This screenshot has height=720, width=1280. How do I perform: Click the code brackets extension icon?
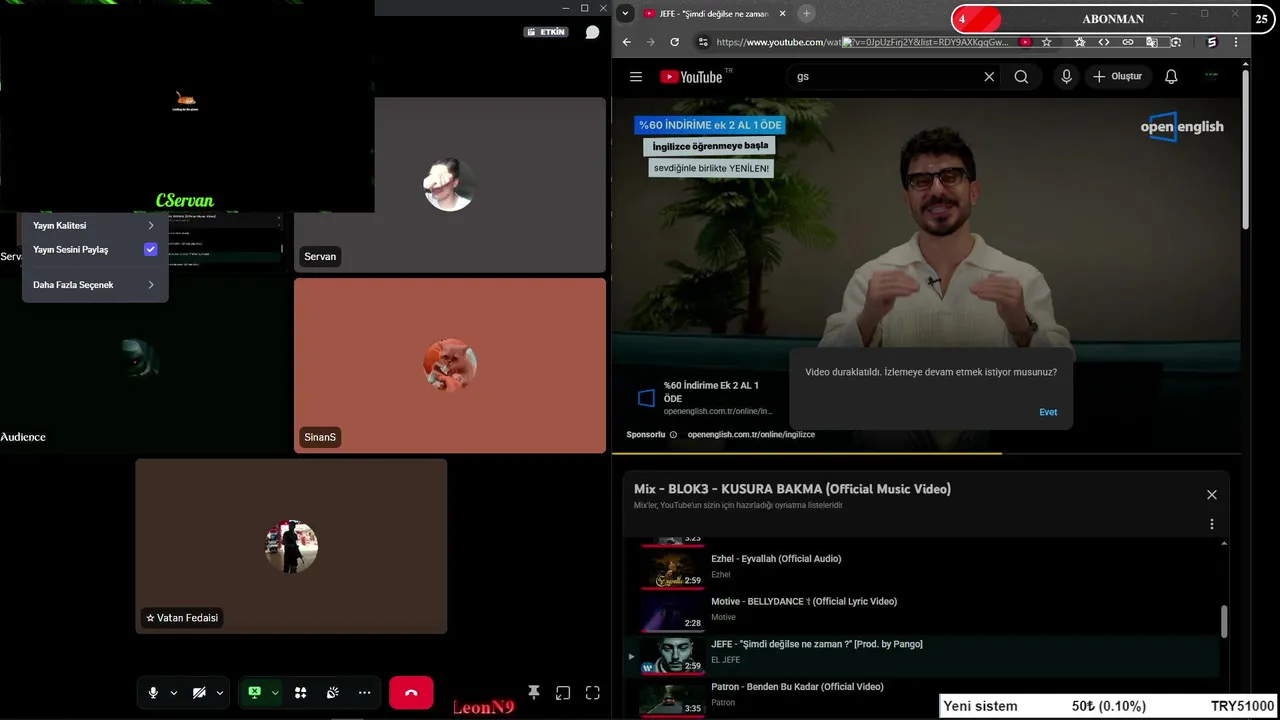[1104, 42]
